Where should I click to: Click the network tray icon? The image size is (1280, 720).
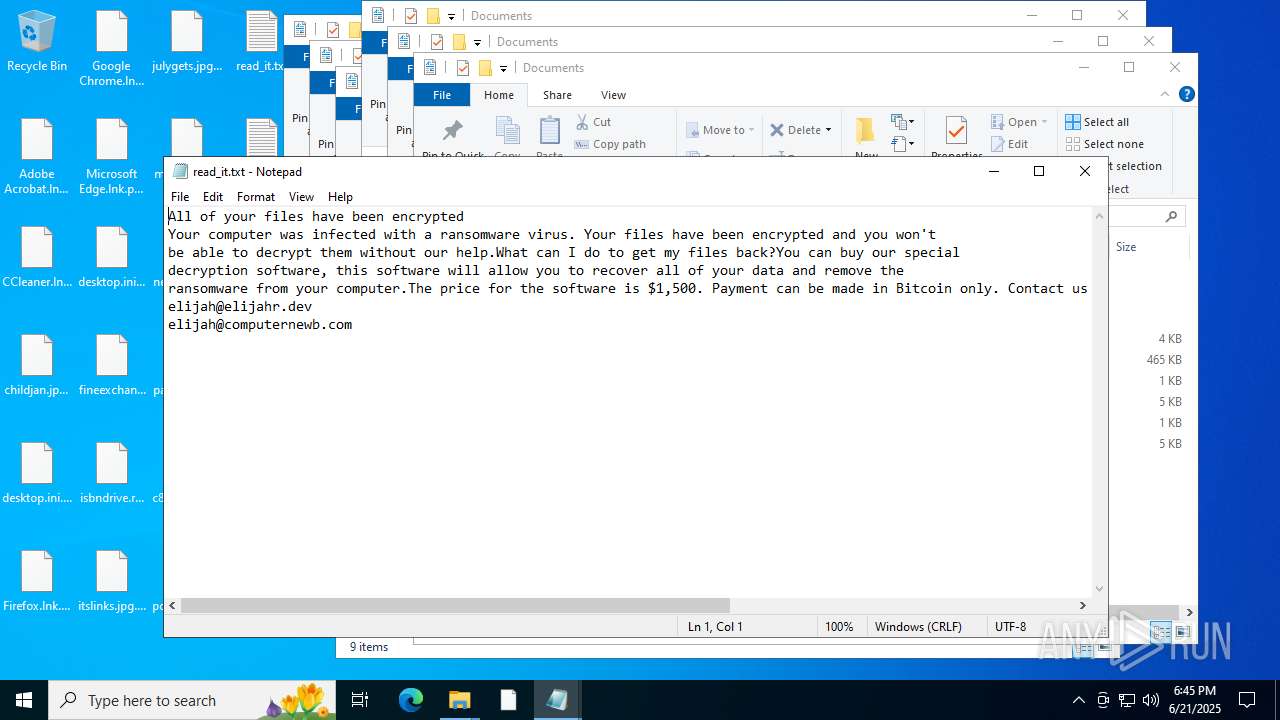pos(1127,700)
